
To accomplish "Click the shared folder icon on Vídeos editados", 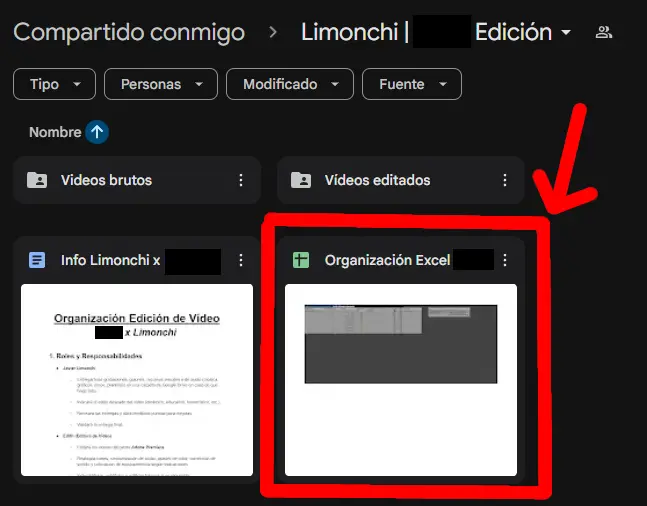I will [300, 181].
